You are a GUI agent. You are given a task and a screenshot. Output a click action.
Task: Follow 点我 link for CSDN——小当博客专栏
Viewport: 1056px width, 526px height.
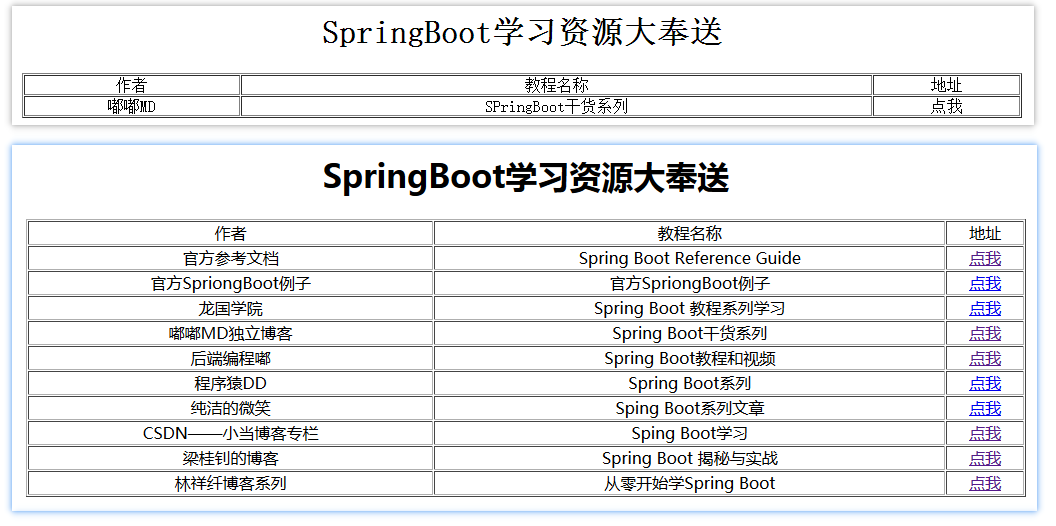coord(985,433)
